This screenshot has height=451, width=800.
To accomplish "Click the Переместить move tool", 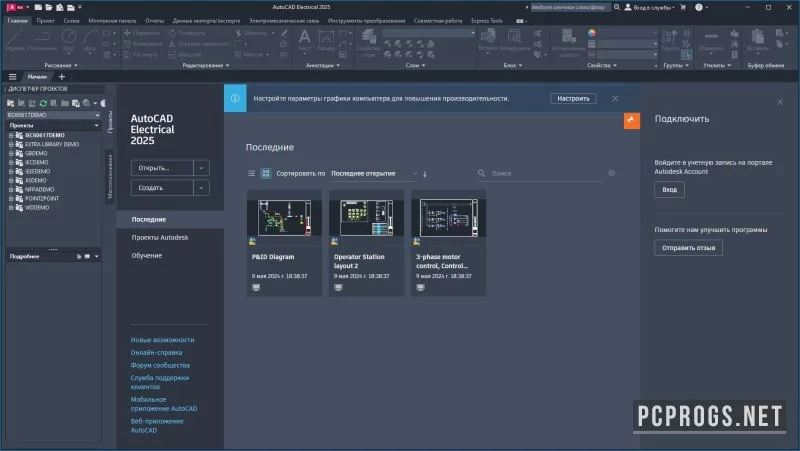I will 142,33.
